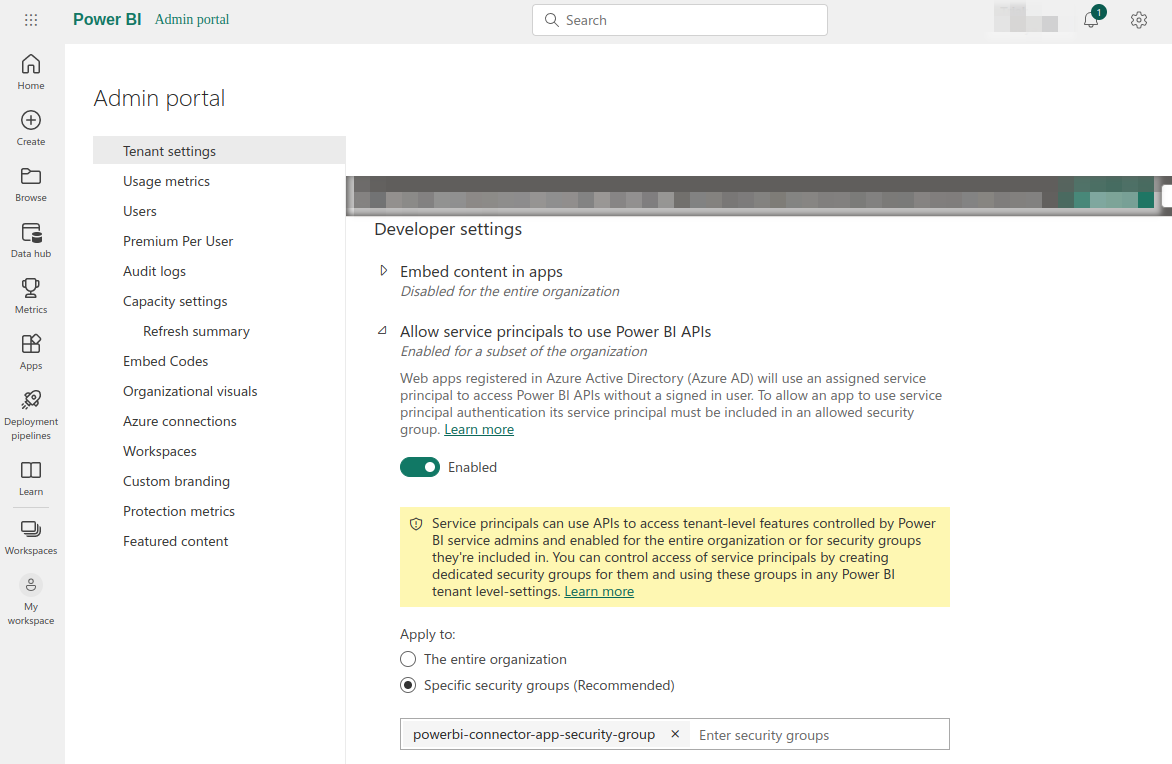Click the search magnifier icon
This screenshot has height=764, width=1172.
pos(552,20)
